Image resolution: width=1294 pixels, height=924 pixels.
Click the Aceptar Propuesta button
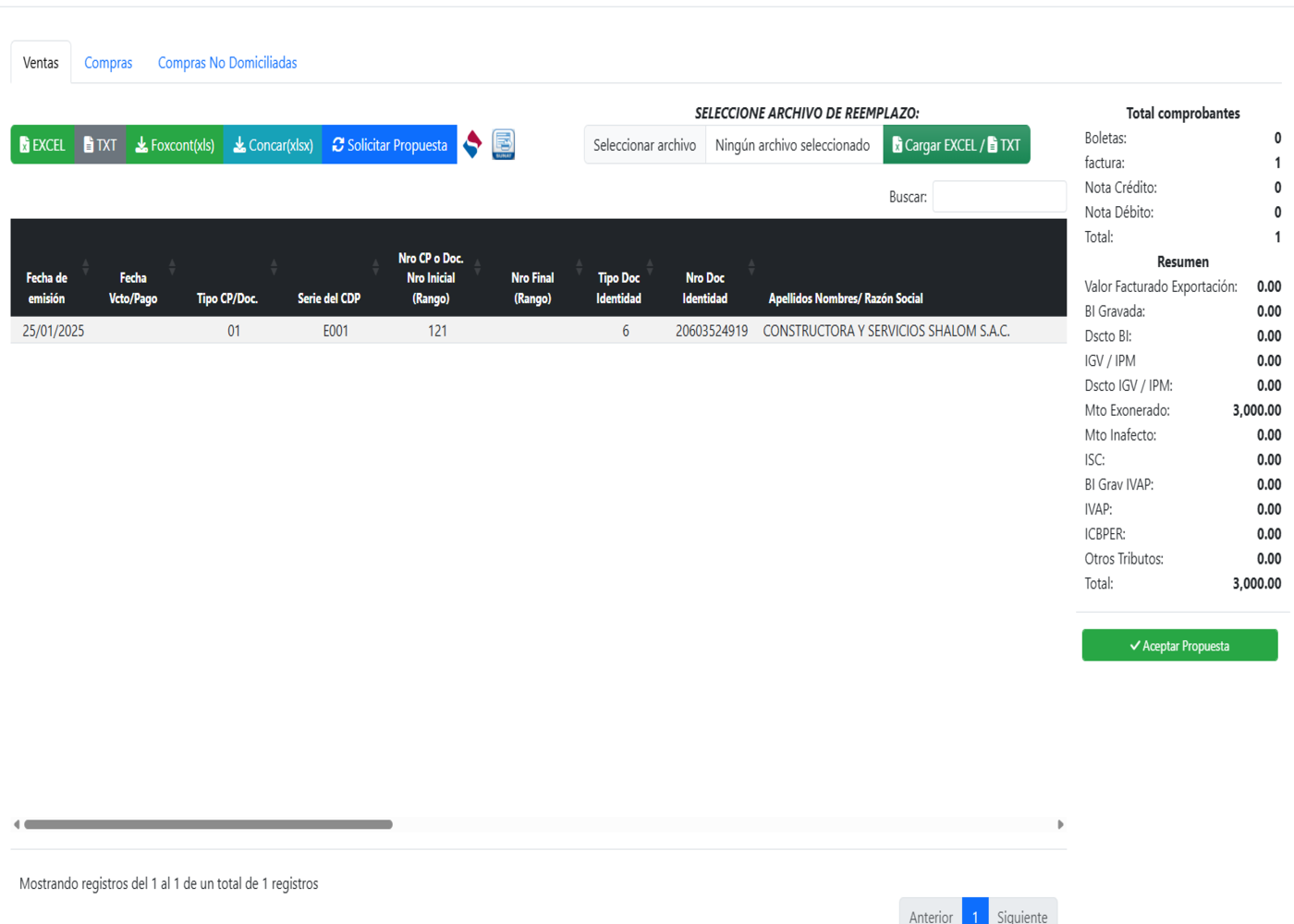coord(1179,646)
